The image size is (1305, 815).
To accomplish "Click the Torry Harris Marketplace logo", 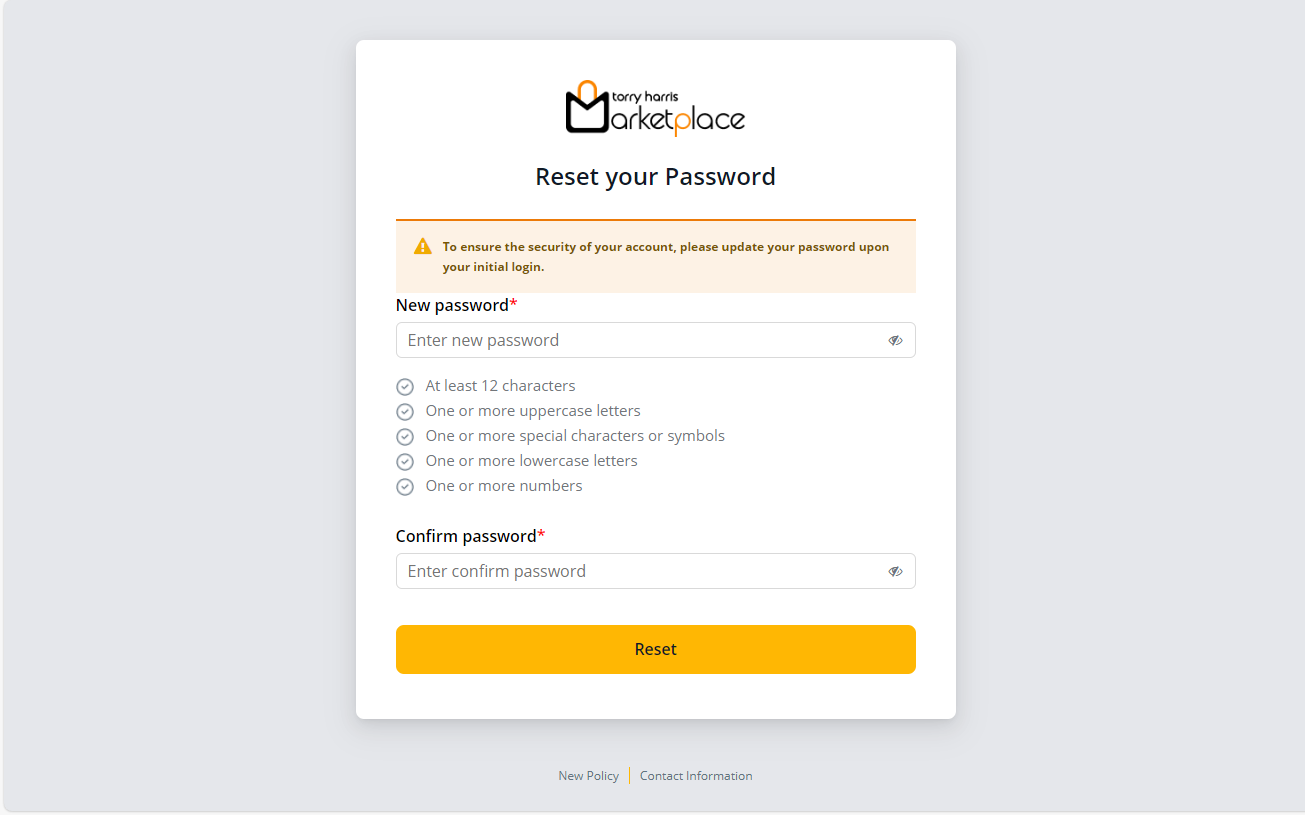I will point(655,108).
